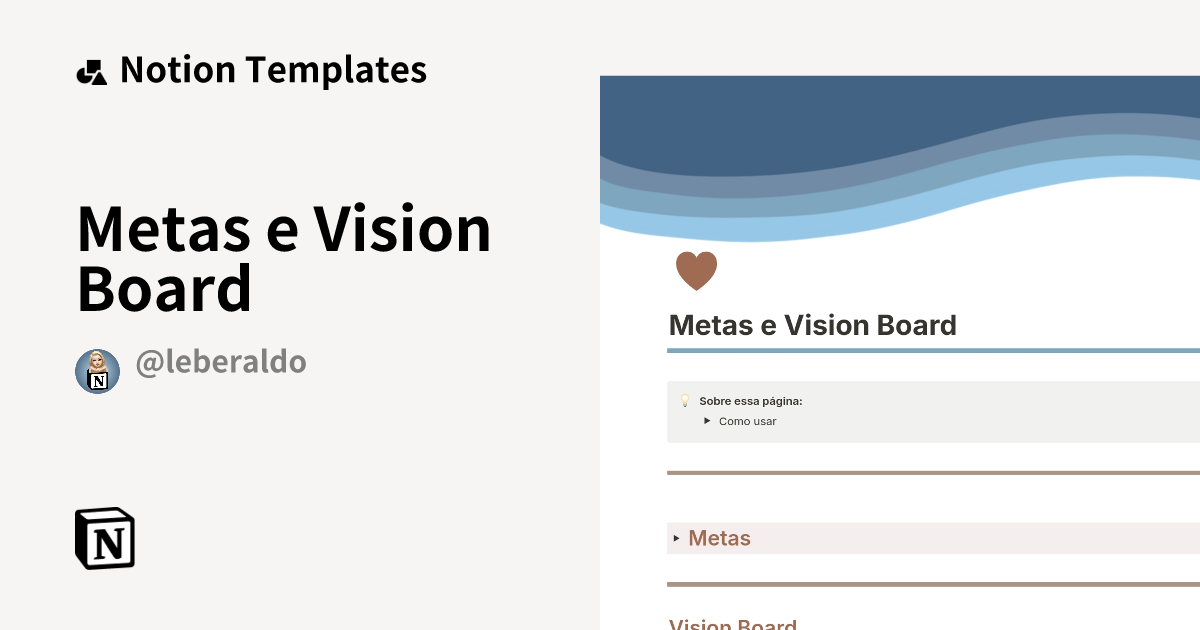Select the heart emoji above the page title
The image size is (1200, 630).
pyautogui.click(x=695, y=269)
